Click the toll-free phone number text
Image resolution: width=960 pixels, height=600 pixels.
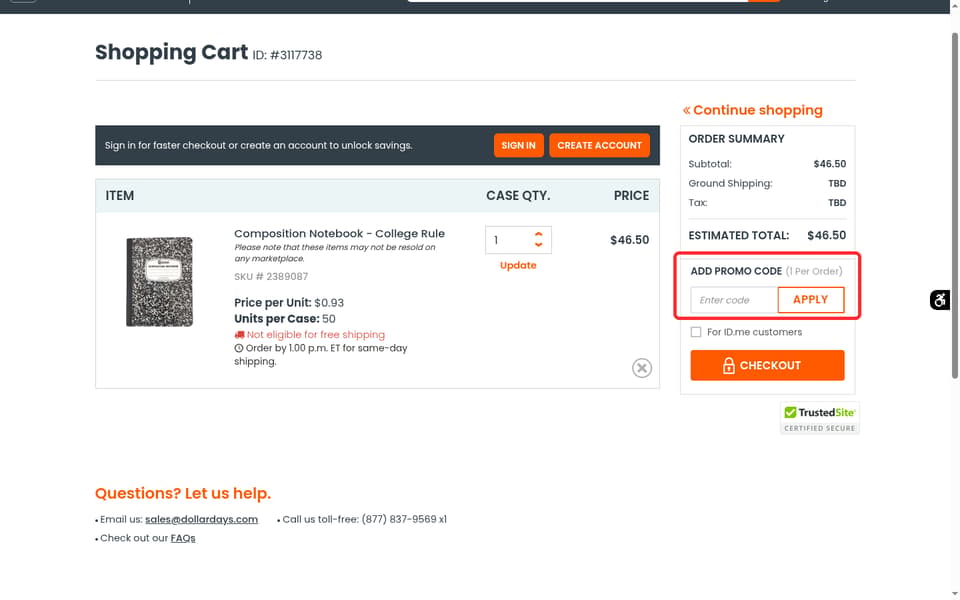404,519
